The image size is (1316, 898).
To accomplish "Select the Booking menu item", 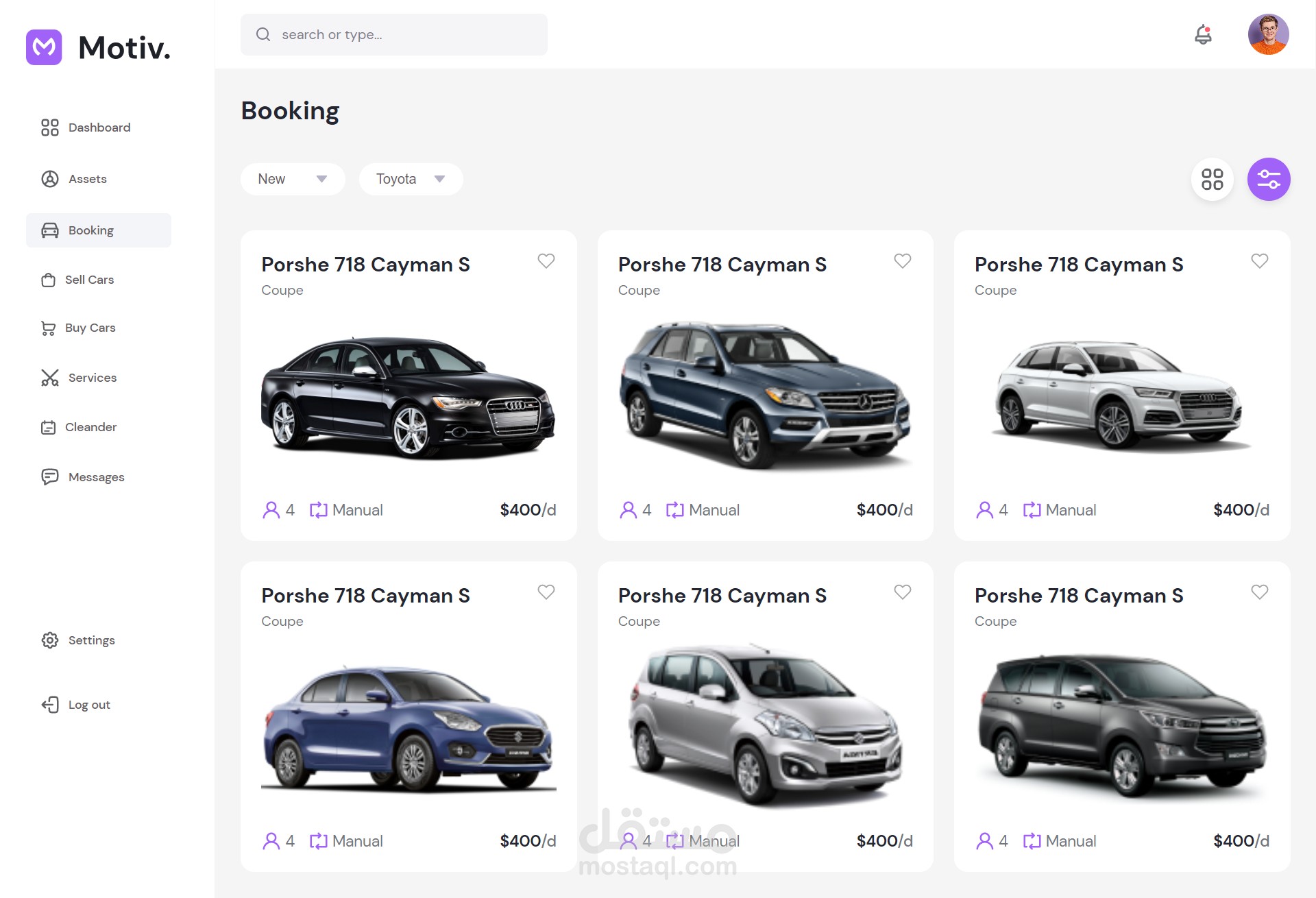I will click(x=91, y=230).
